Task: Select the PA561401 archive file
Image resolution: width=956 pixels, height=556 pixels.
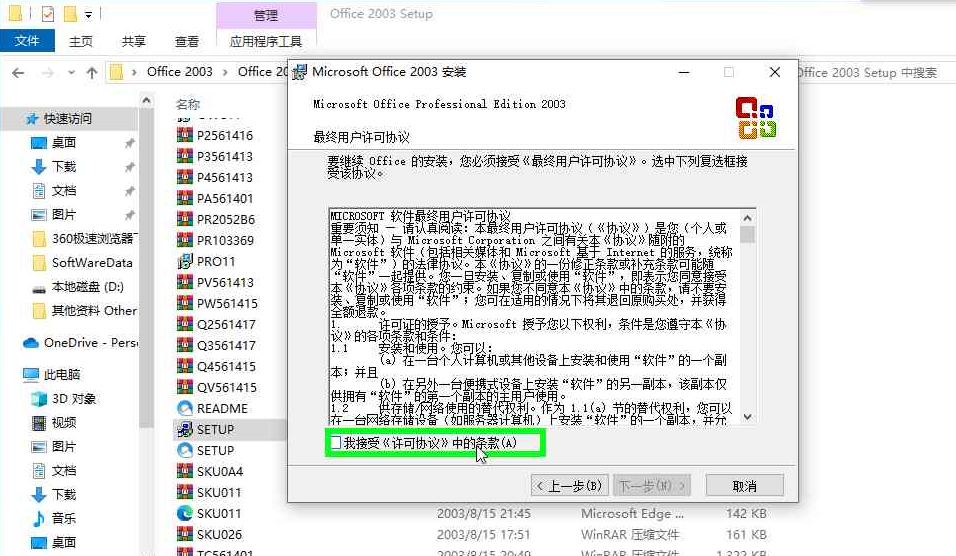Action: pos(224,198)
